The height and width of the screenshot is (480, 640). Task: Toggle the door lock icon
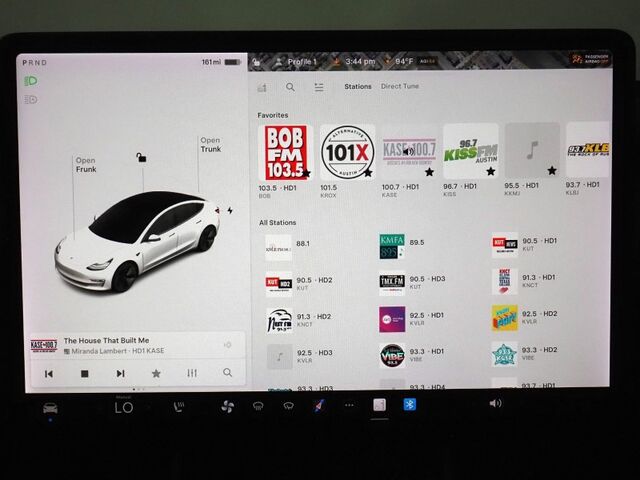[x=142, y=157]
